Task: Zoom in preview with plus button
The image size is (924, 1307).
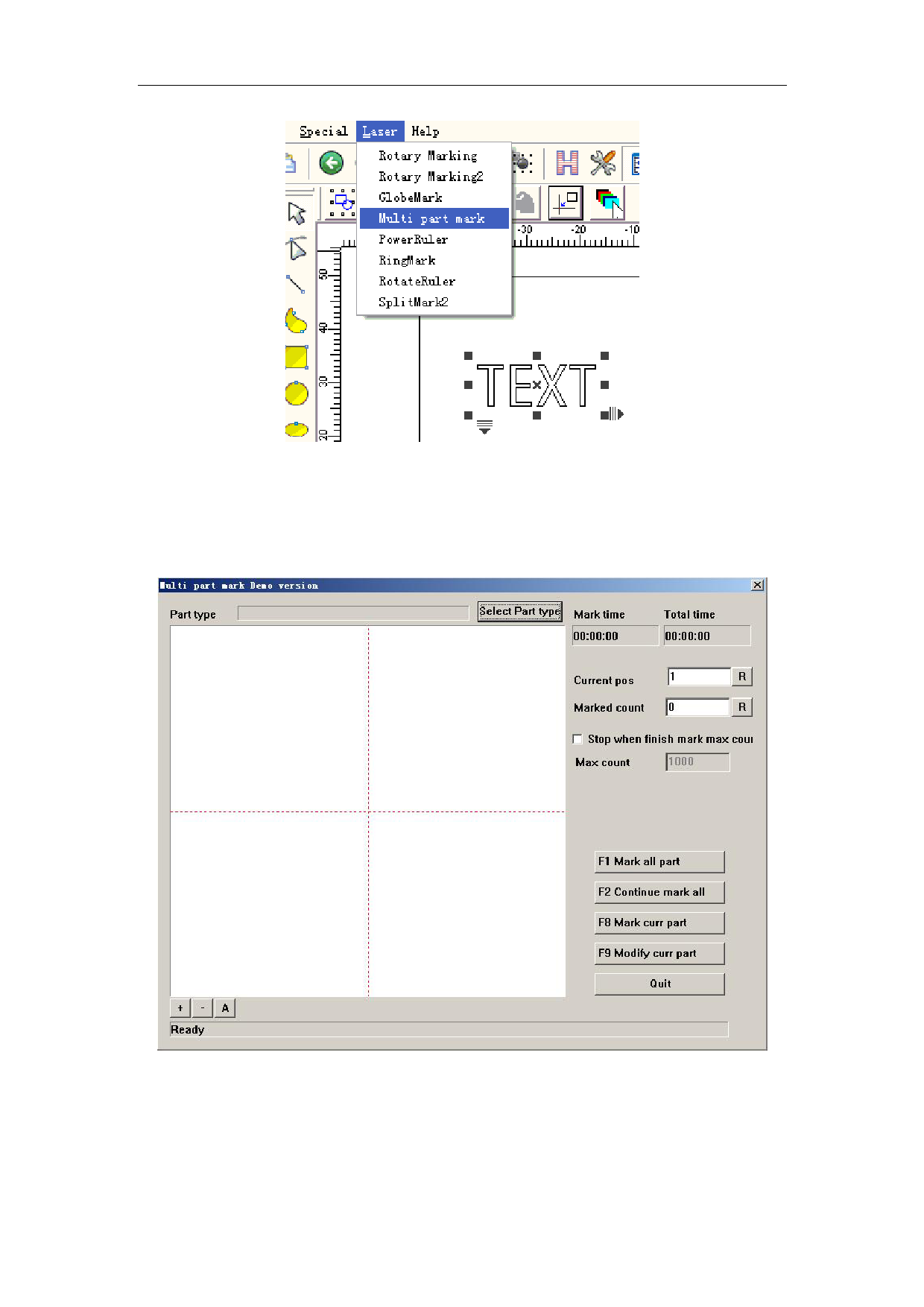Action: coord(180,1008)
